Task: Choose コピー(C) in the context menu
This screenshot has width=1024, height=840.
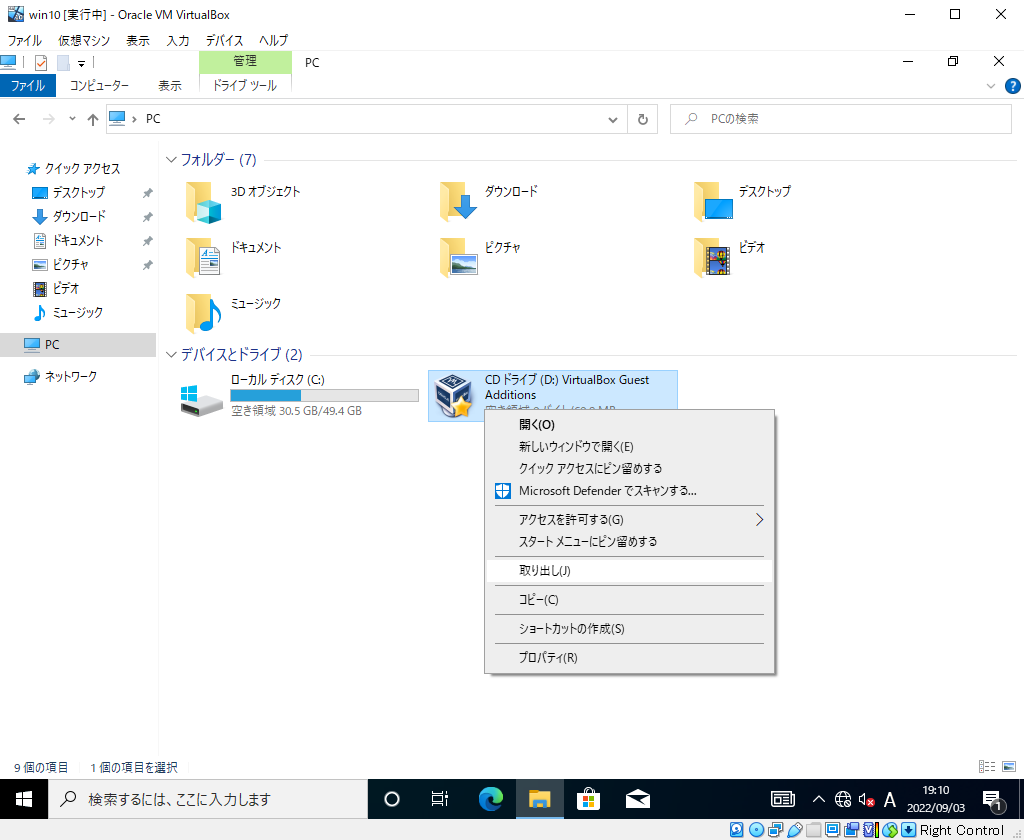Action: pyautogui.click(x=630, y=600)
